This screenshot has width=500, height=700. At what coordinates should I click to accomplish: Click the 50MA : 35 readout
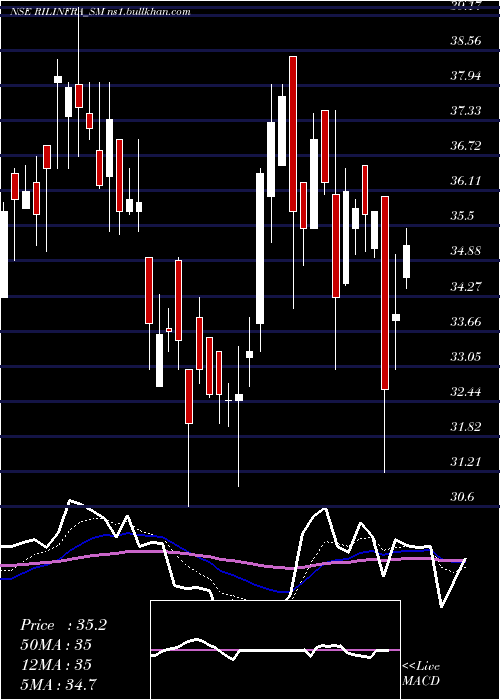56,645
